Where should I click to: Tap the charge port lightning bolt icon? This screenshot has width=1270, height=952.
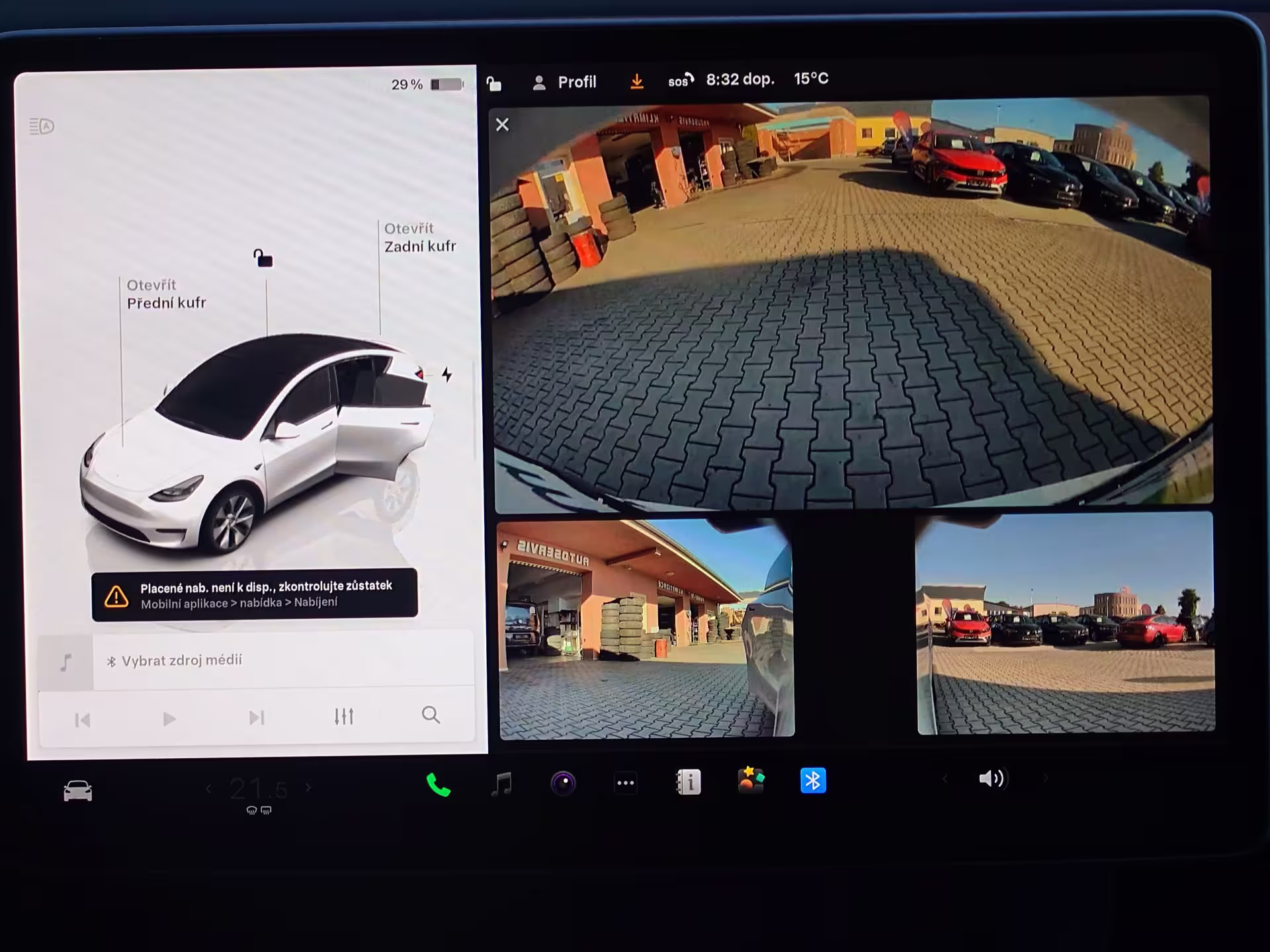point(447,375)
